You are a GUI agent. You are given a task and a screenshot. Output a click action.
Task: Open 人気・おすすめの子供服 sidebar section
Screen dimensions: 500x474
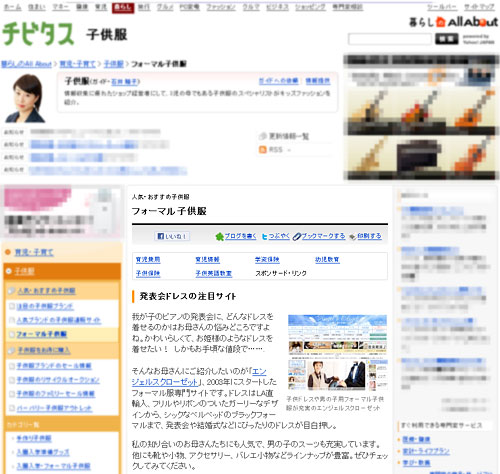[46, 291]
